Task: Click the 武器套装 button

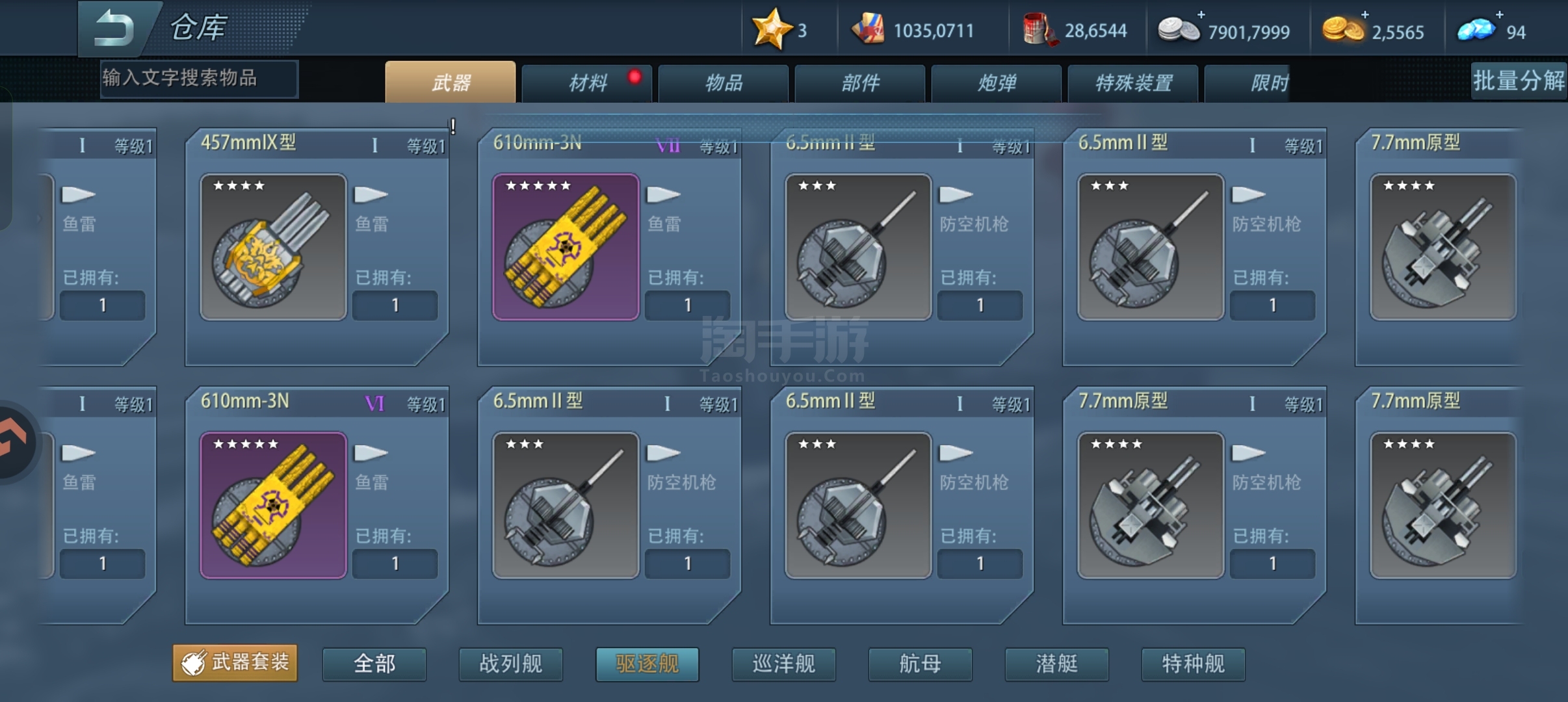Action: (235, 662)
